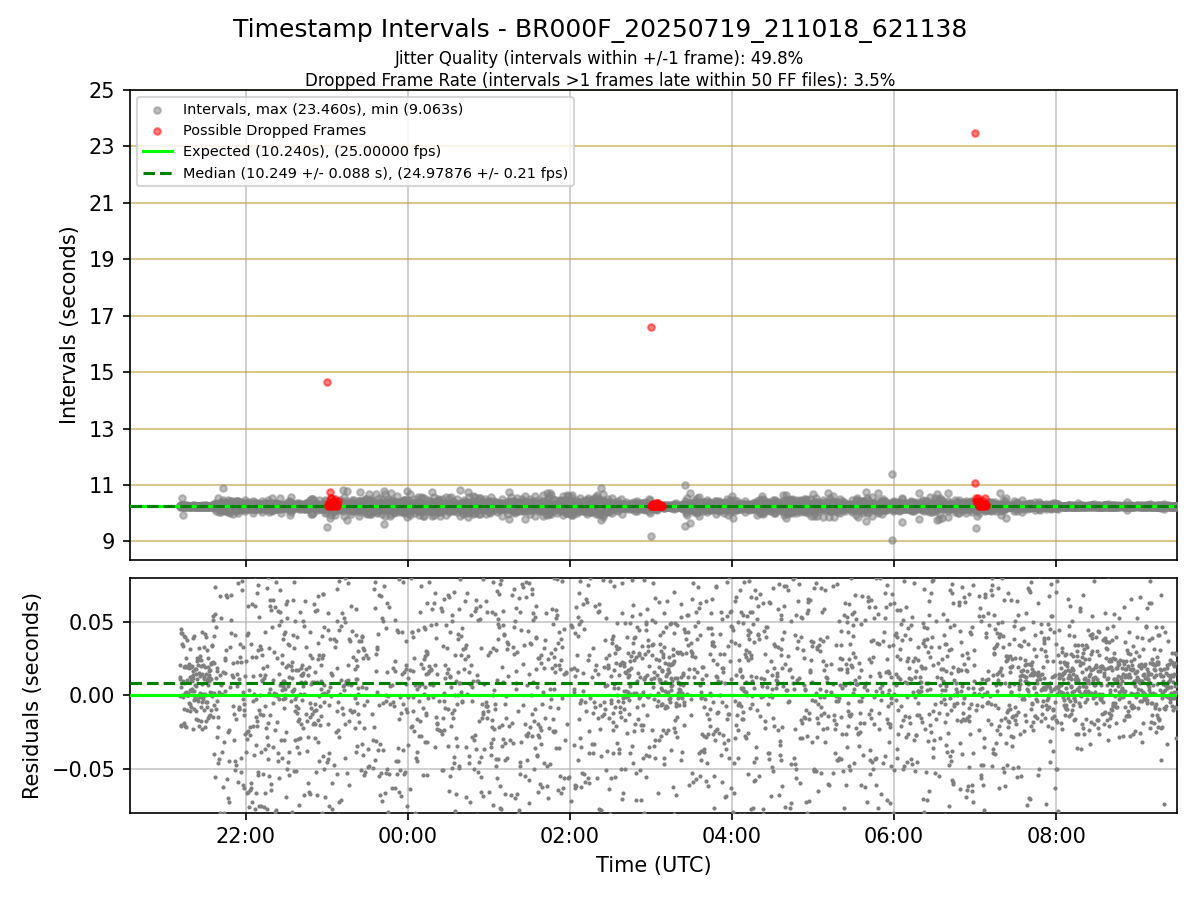The height and width of the screenshot is (900, 1200).
Task: Click the '0.05' tick on the residuals axis
Action: click(x=94, y=622)
